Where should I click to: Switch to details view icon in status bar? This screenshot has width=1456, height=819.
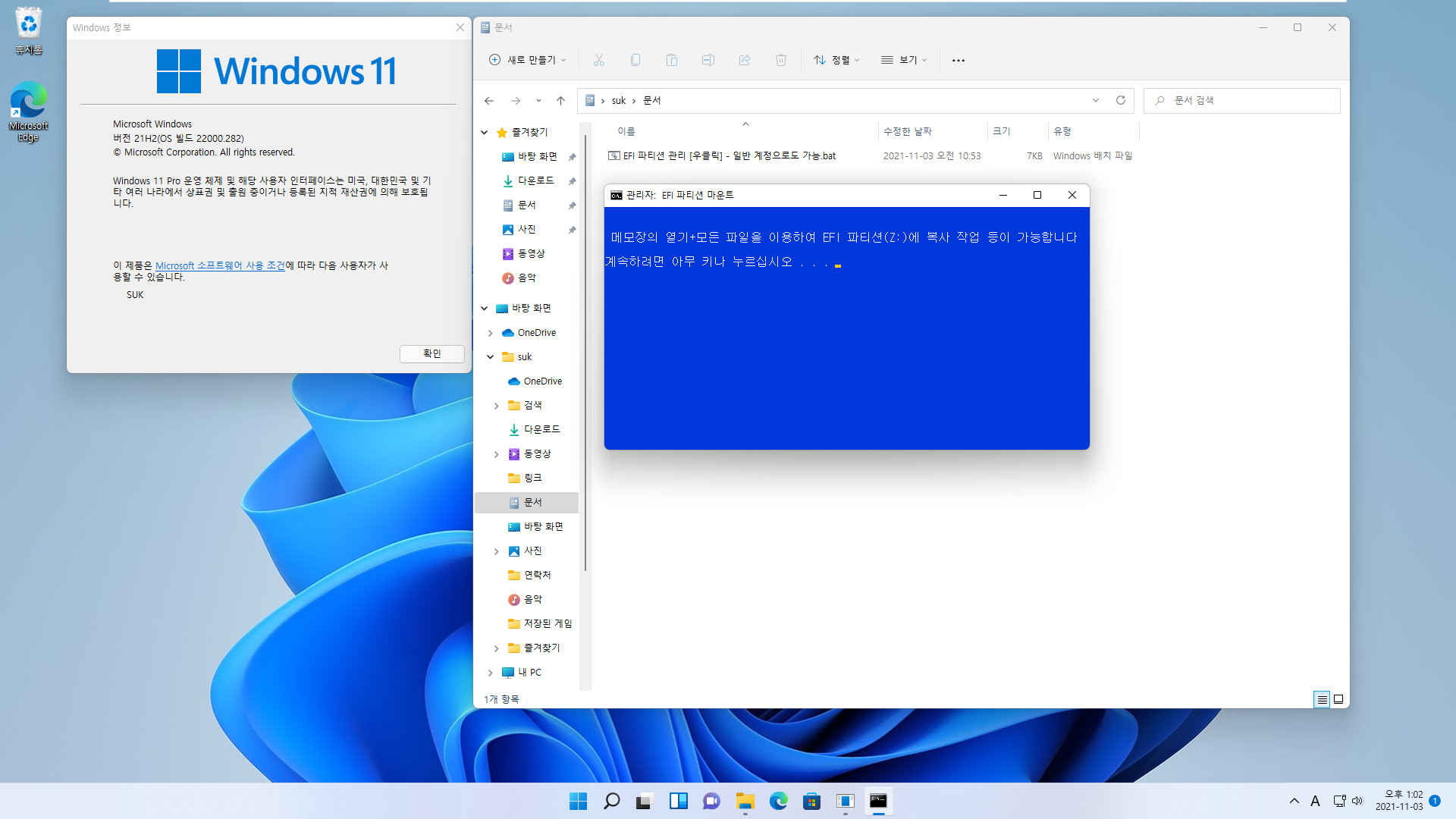point(1322,699)
